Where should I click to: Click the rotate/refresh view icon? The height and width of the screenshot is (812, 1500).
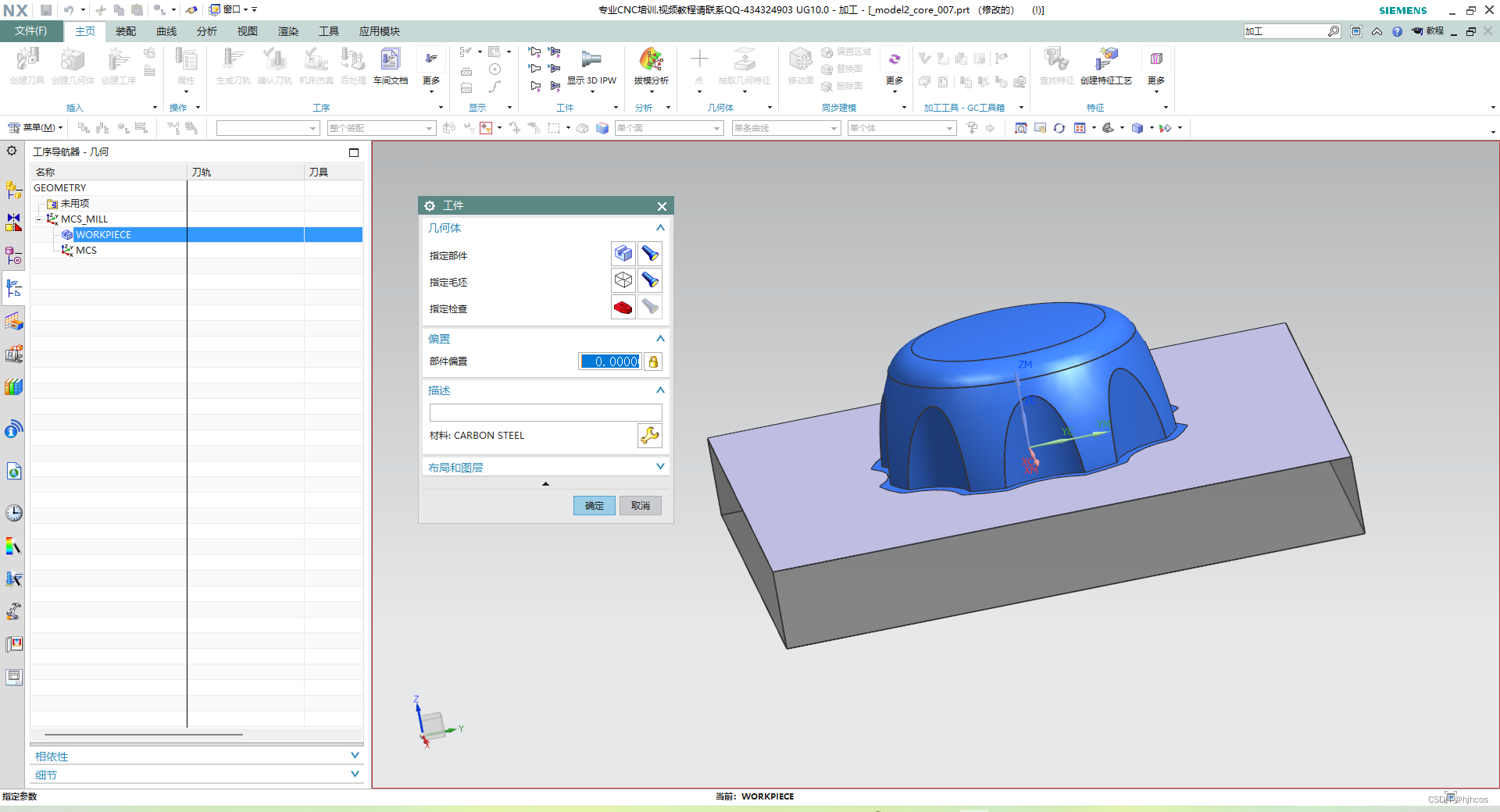(1059, 128)
